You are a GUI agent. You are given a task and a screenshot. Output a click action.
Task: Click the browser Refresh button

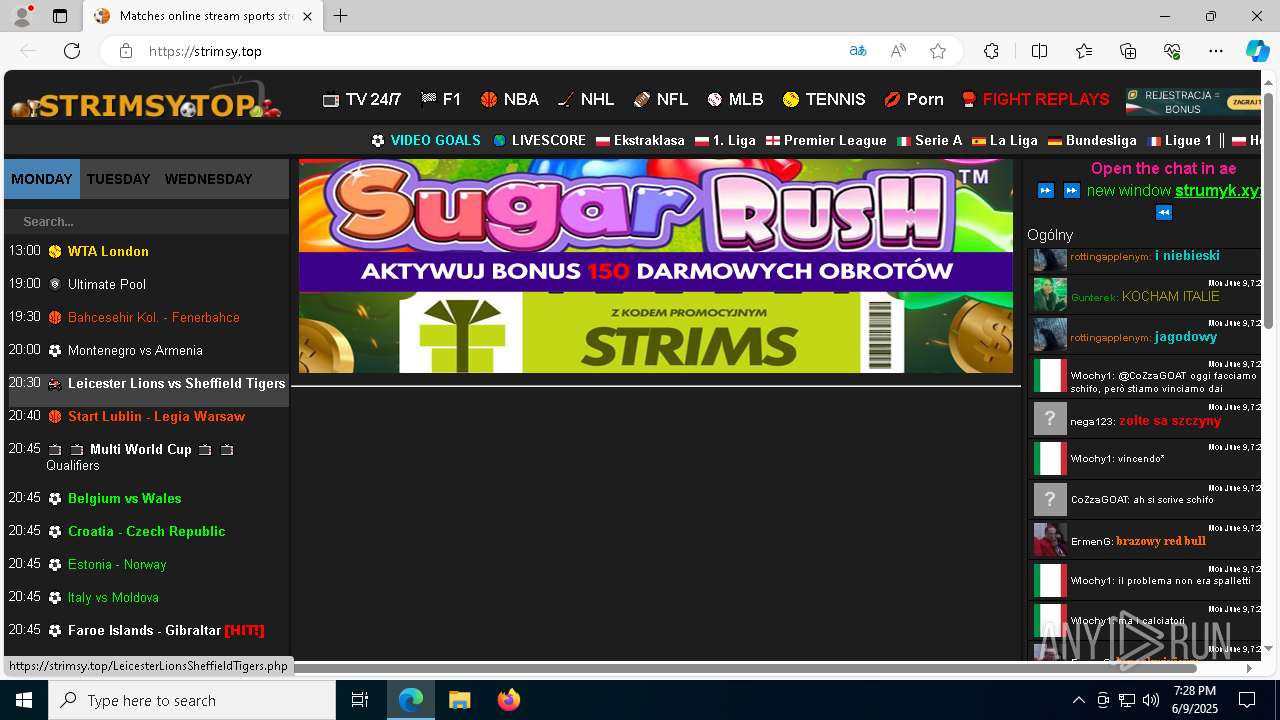click(x=72, y=51)
